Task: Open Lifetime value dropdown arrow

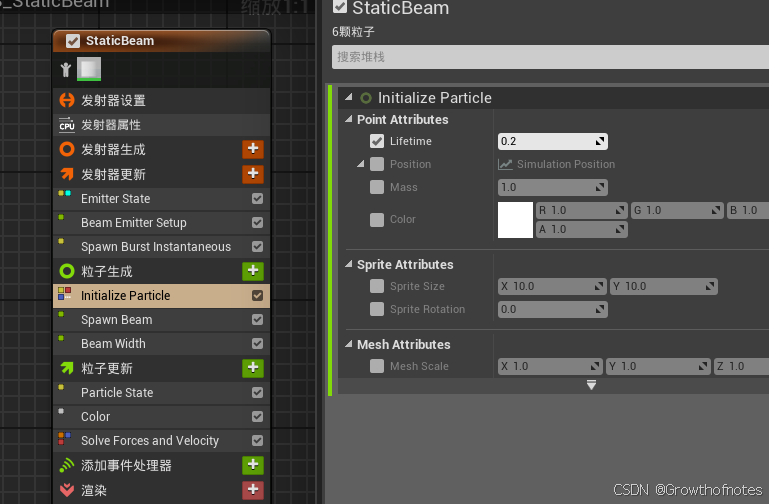Action: click(600, 141)
